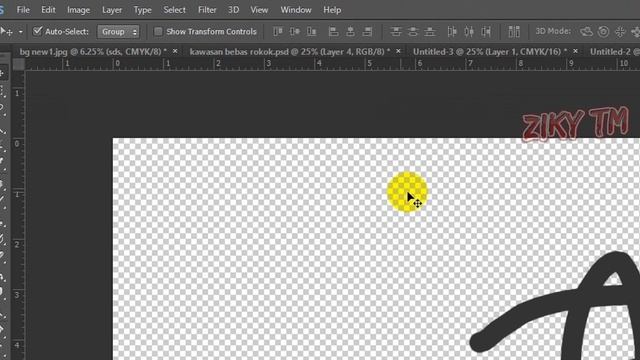Open the Type menu

(x=142, y=10)
